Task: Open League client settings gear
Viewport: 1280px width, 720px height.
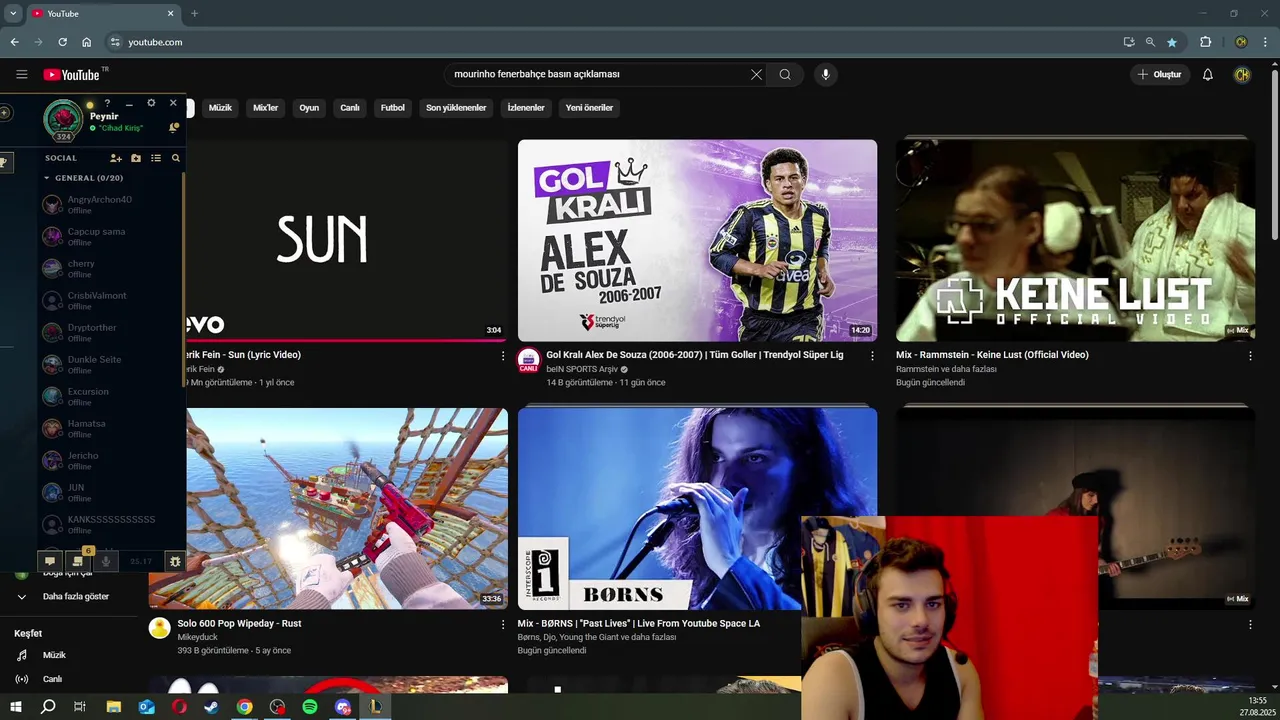Action: (151, 103)
